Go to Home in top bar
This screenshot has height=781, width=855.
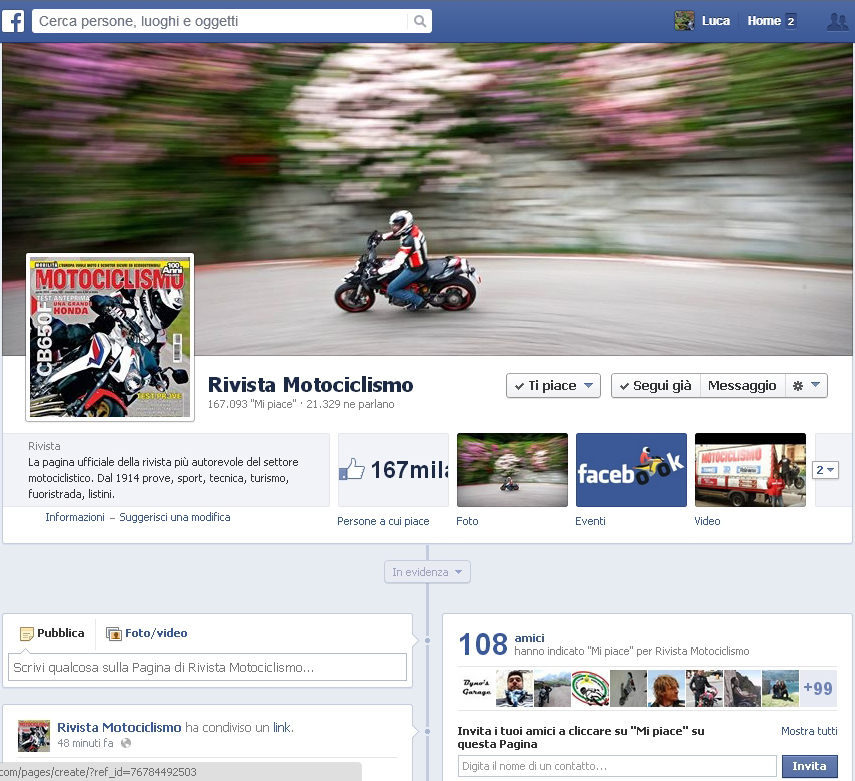click(x=764, y=21)
